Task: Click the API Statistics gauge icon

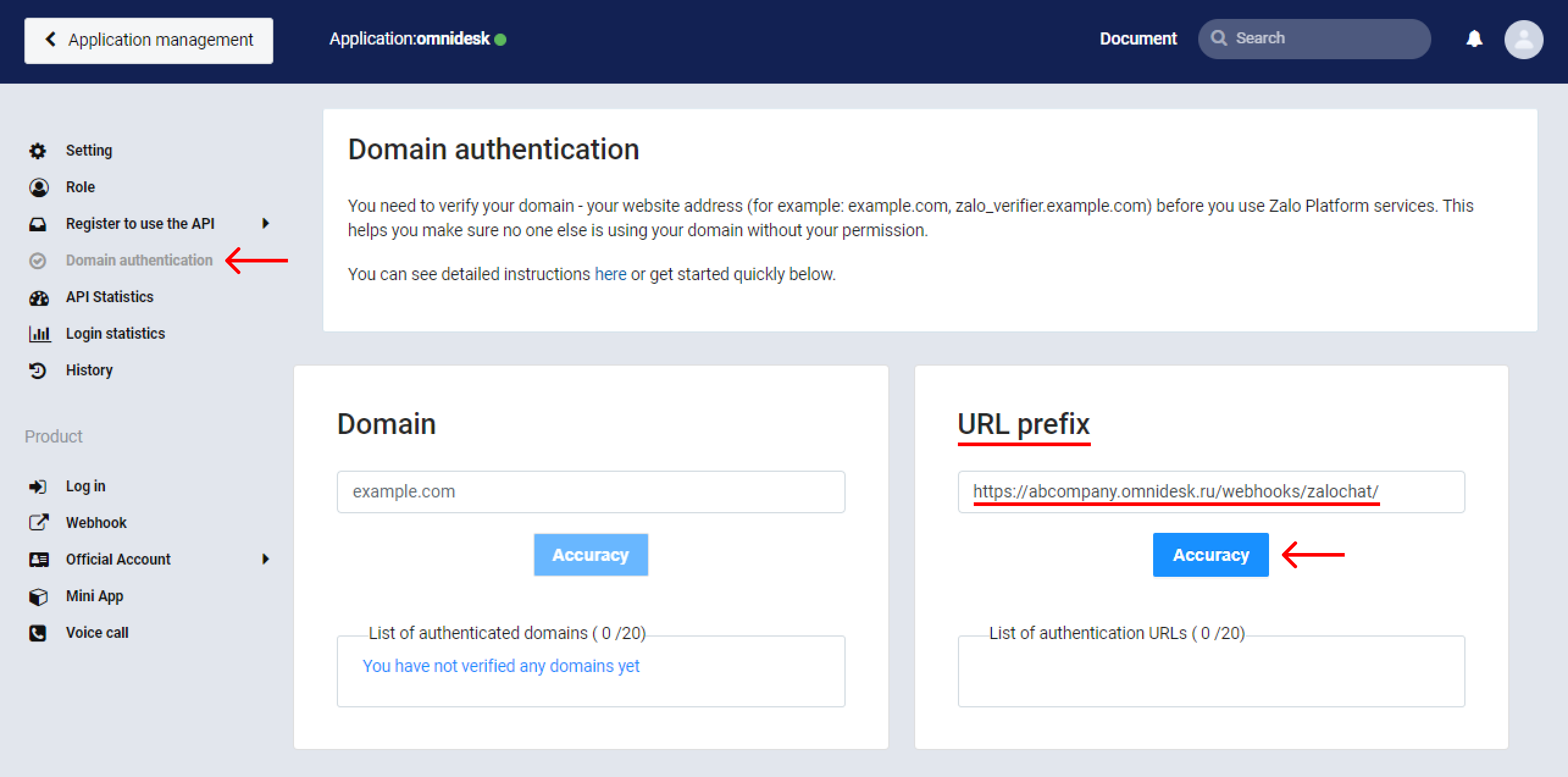Action: (38, 297)
